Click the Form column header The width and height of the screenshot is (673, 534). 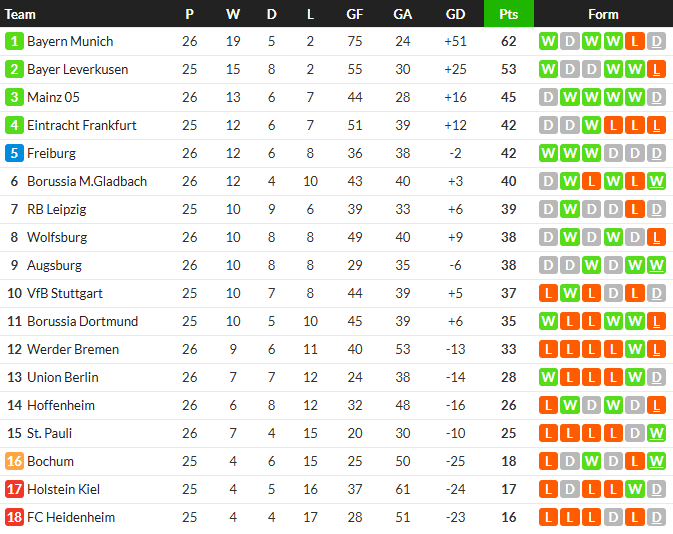pos(603,14)
